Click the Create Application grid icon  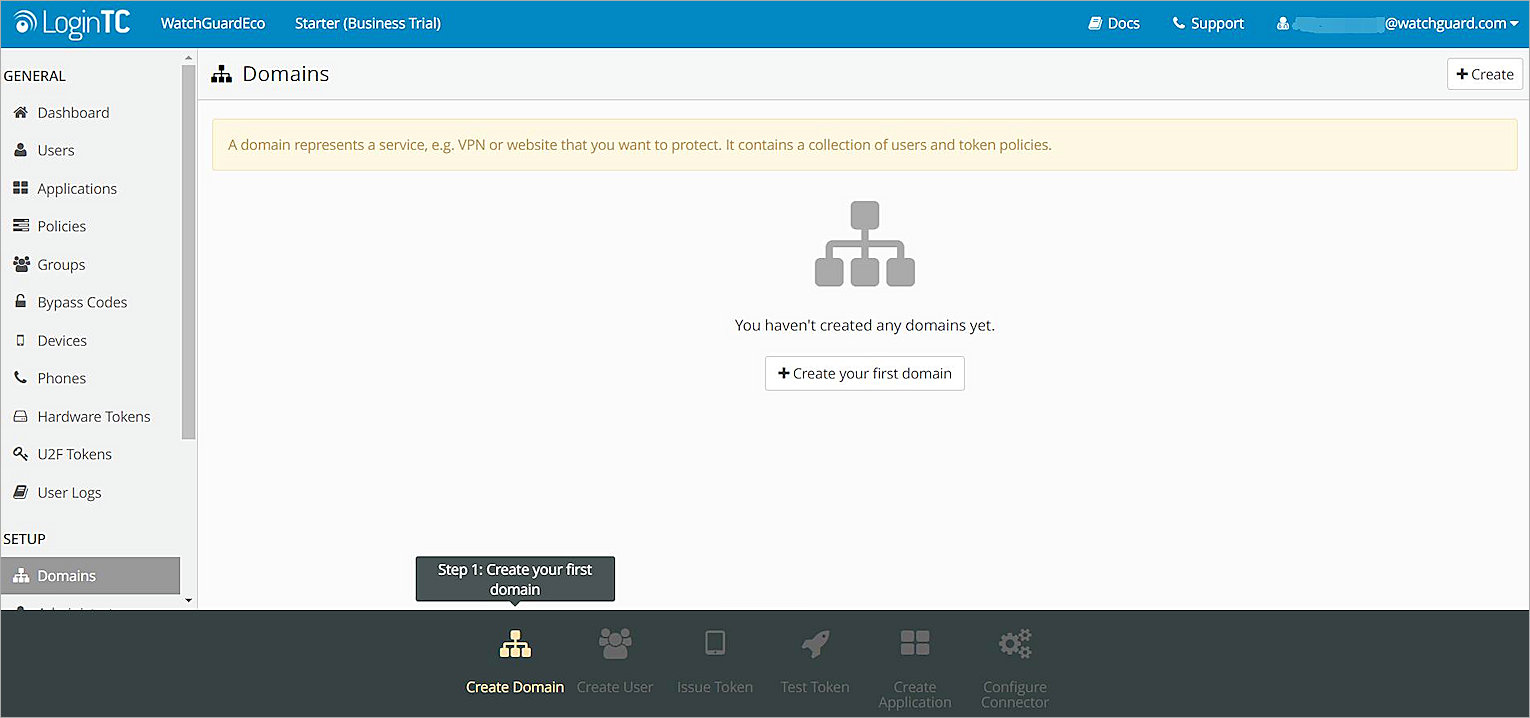[914, 644]
